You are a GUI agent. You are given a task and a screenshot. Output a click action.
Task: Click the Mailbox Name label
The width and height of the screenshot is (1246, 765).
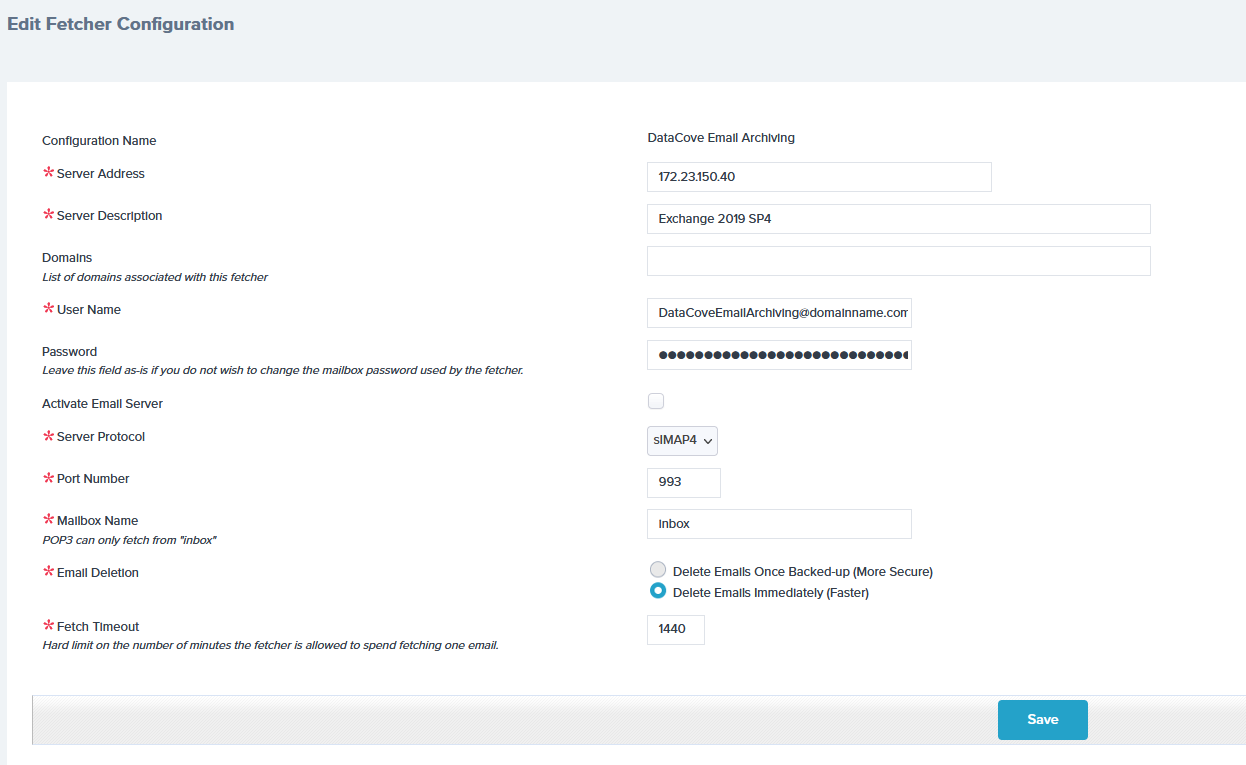pyautogui.click(x=97, y=521)
